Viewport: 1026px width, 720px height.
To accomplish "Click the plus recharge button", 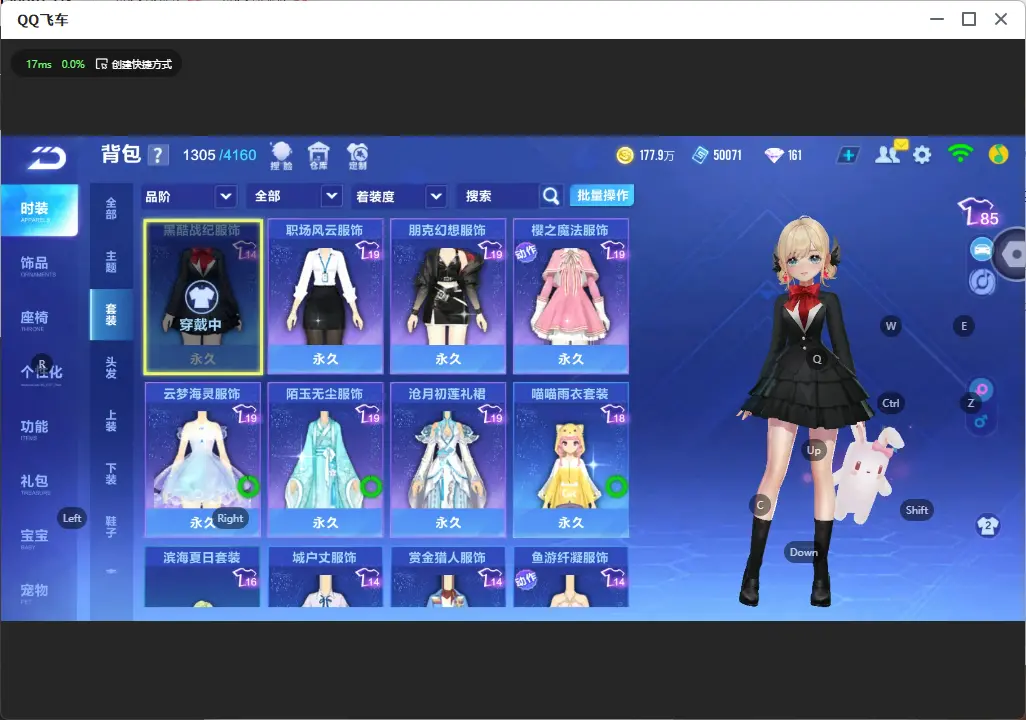I will coord(847,155).
